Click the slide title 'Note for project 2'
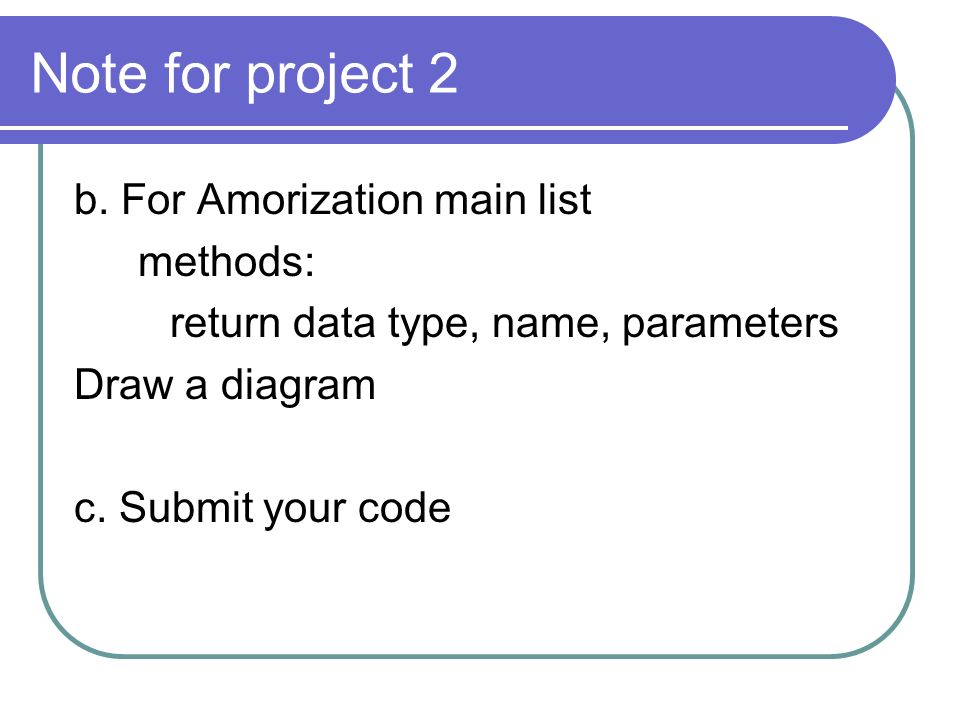960x720 pixels. 244,75
